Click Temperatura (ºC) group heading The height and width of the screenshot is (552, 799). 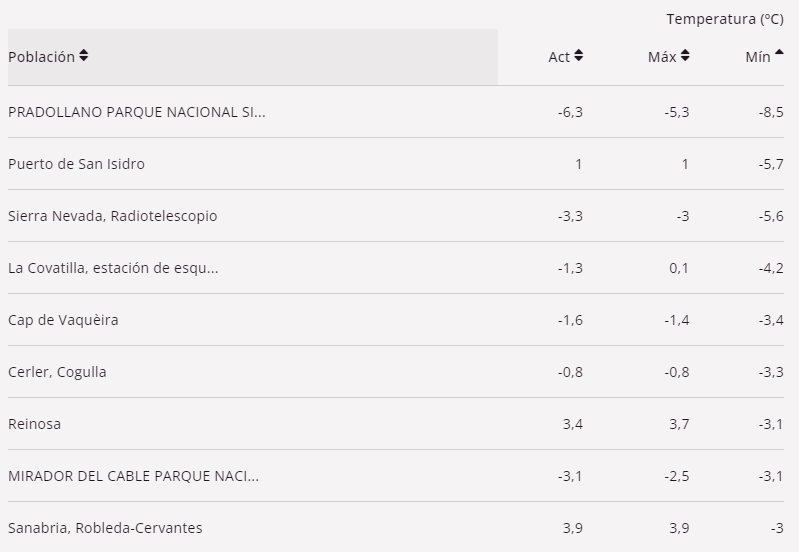point(725,19)
